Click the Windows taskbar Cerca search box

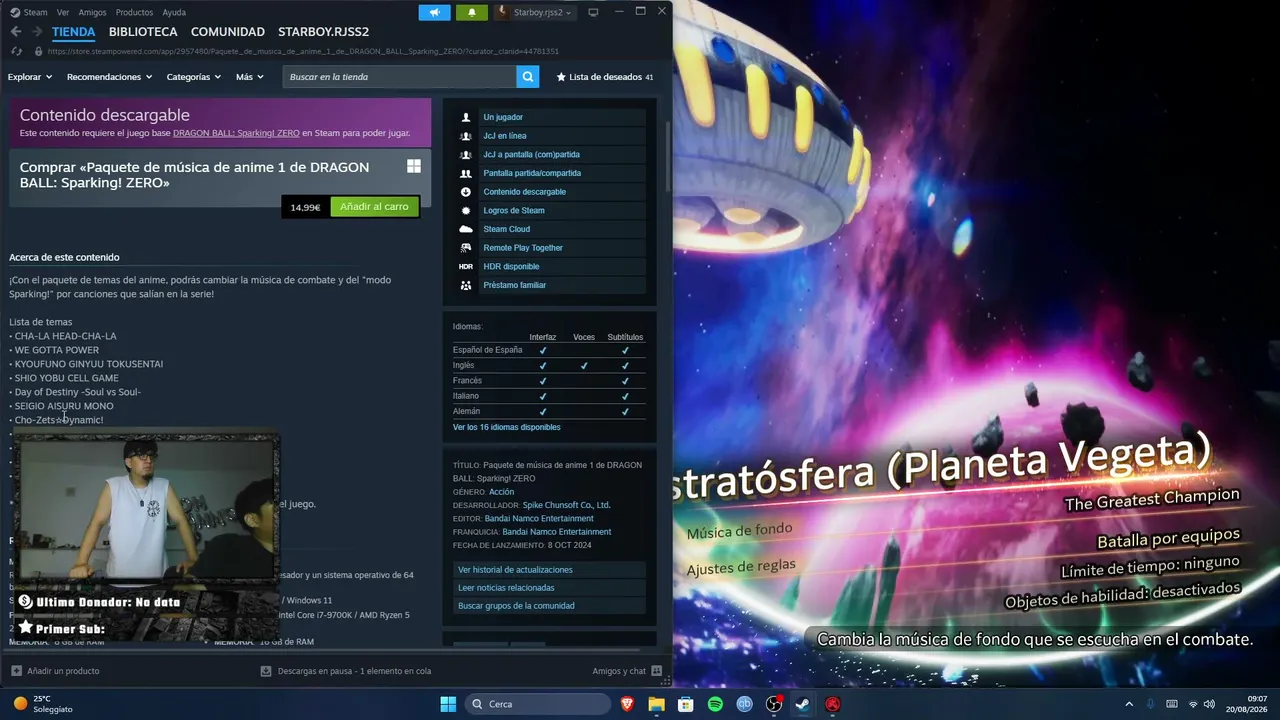point(537,704)
